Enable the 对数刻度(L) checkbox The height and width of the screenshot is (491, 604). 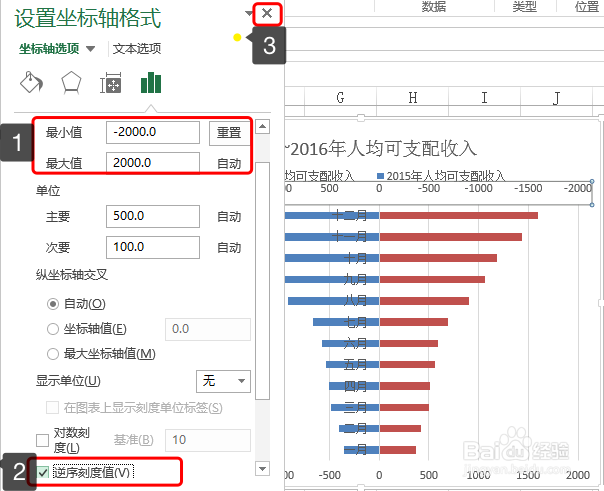42,440
